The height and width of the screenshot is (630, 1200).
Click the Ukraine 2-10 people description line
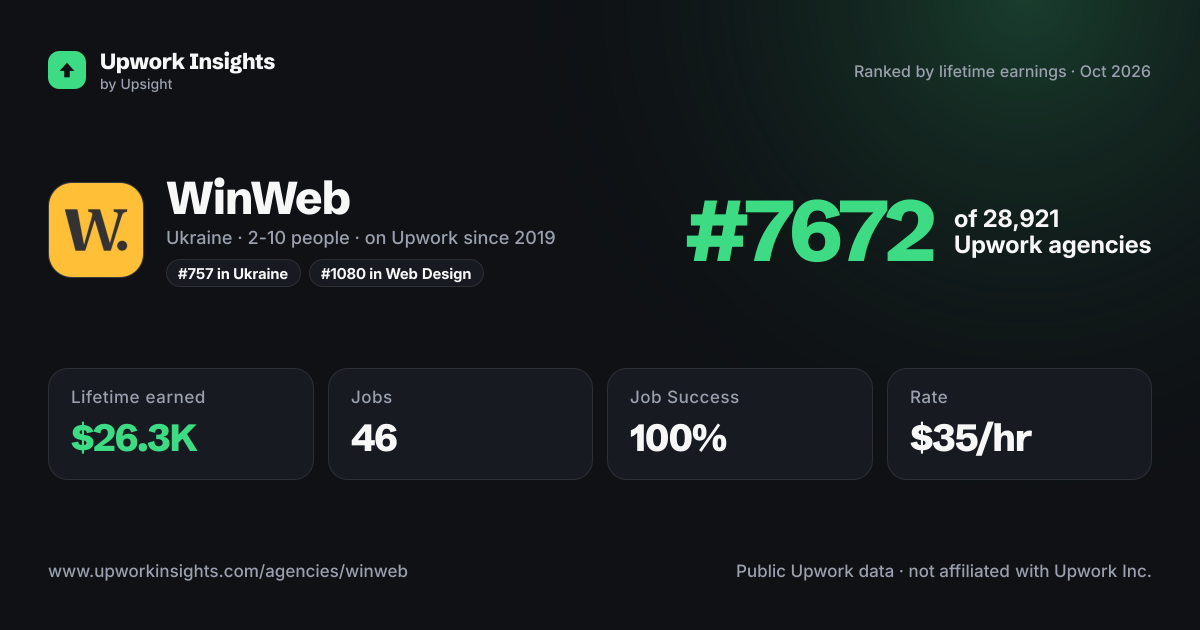(361, 238)
